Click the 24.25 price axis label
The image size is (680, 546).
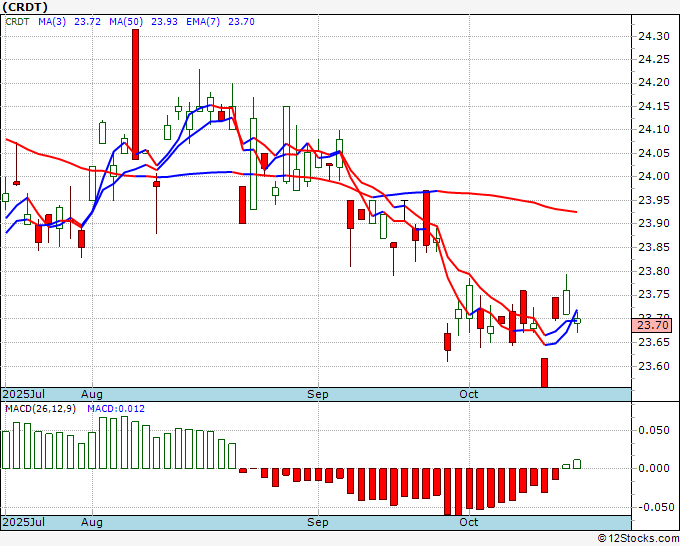(x=654, y=59)
